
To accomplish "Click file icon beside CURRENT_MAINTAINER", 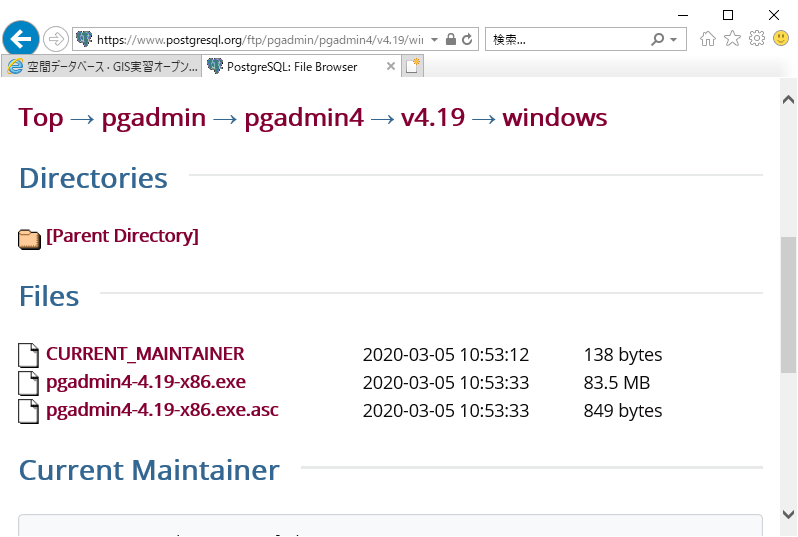I will (28, 355).
